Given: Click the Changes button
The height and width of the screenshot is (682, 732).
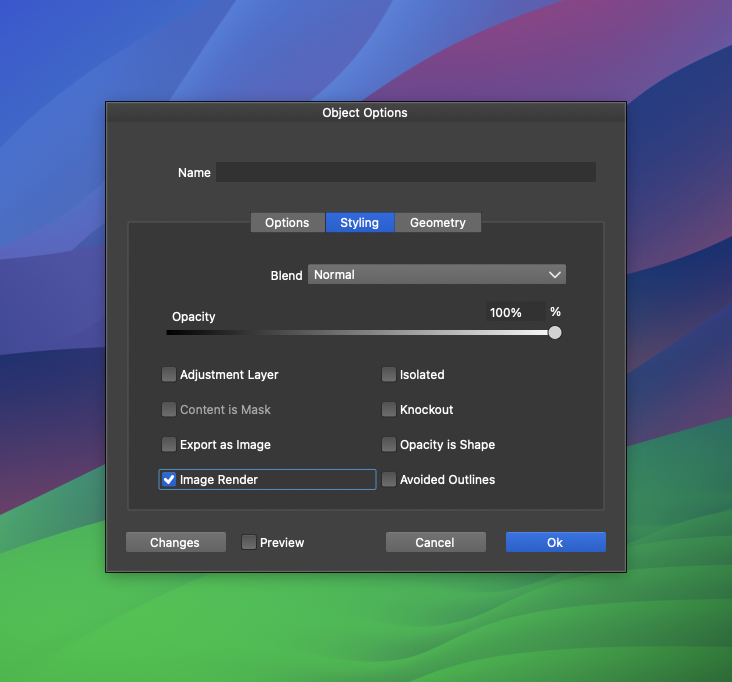Looking at the screenshot, I should (x=175, y=542).
